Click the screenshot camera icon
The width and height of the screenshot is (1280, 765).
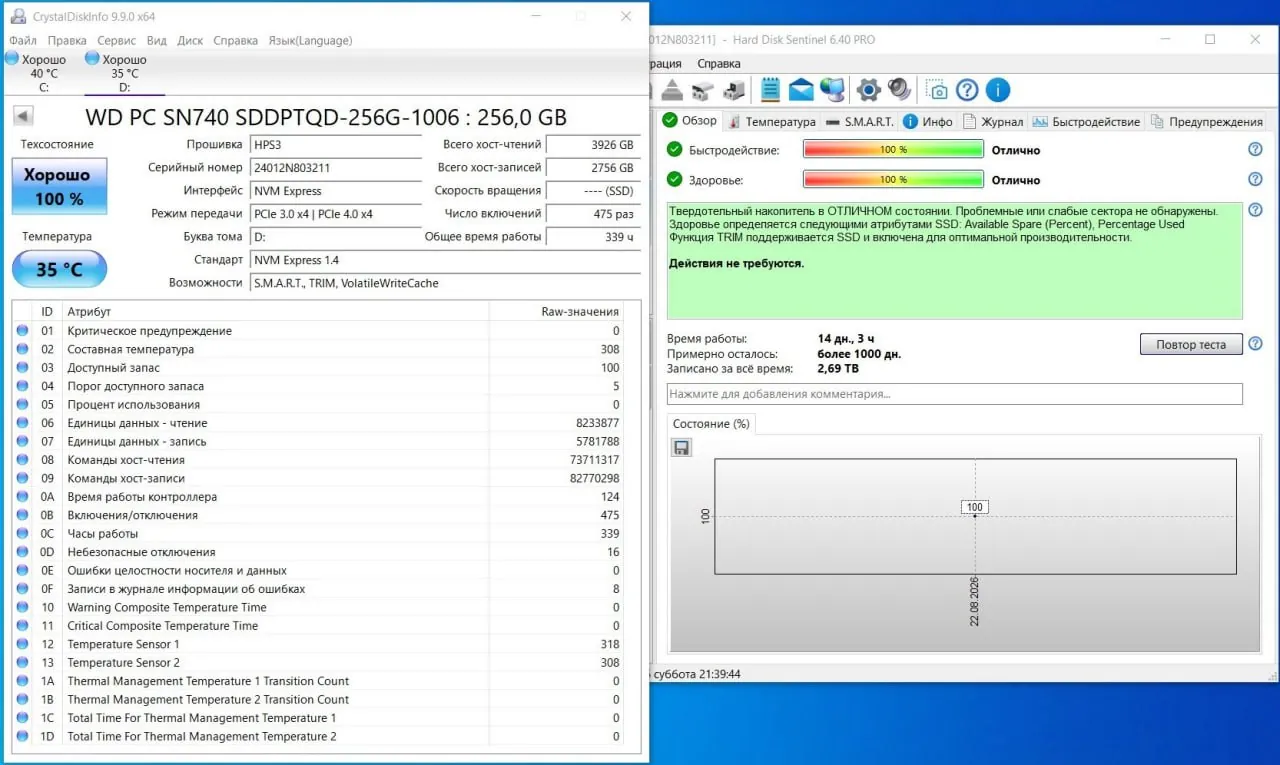[936, 90]
